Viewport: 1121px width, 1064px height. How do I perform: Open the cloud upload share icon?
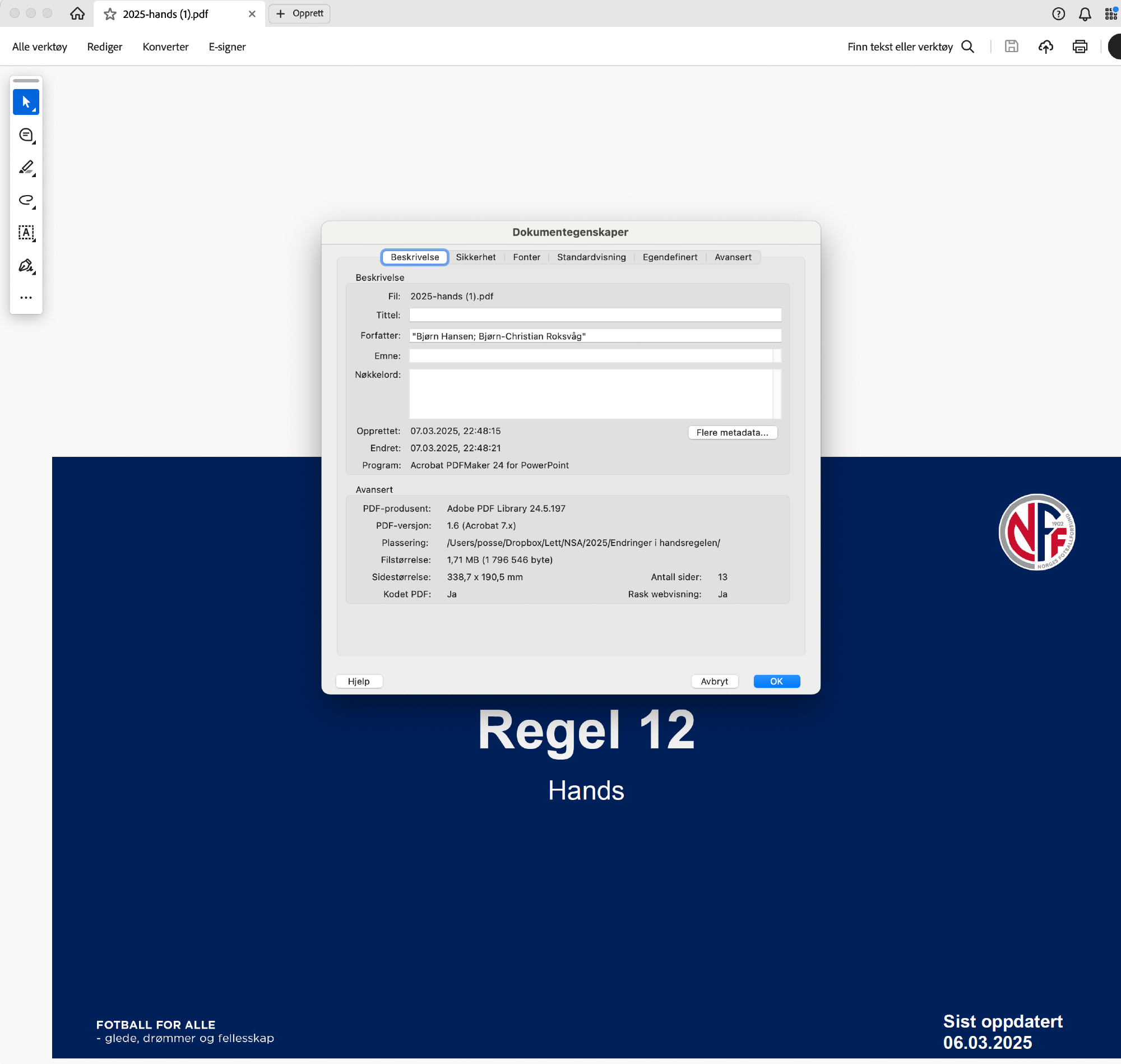1045,47
